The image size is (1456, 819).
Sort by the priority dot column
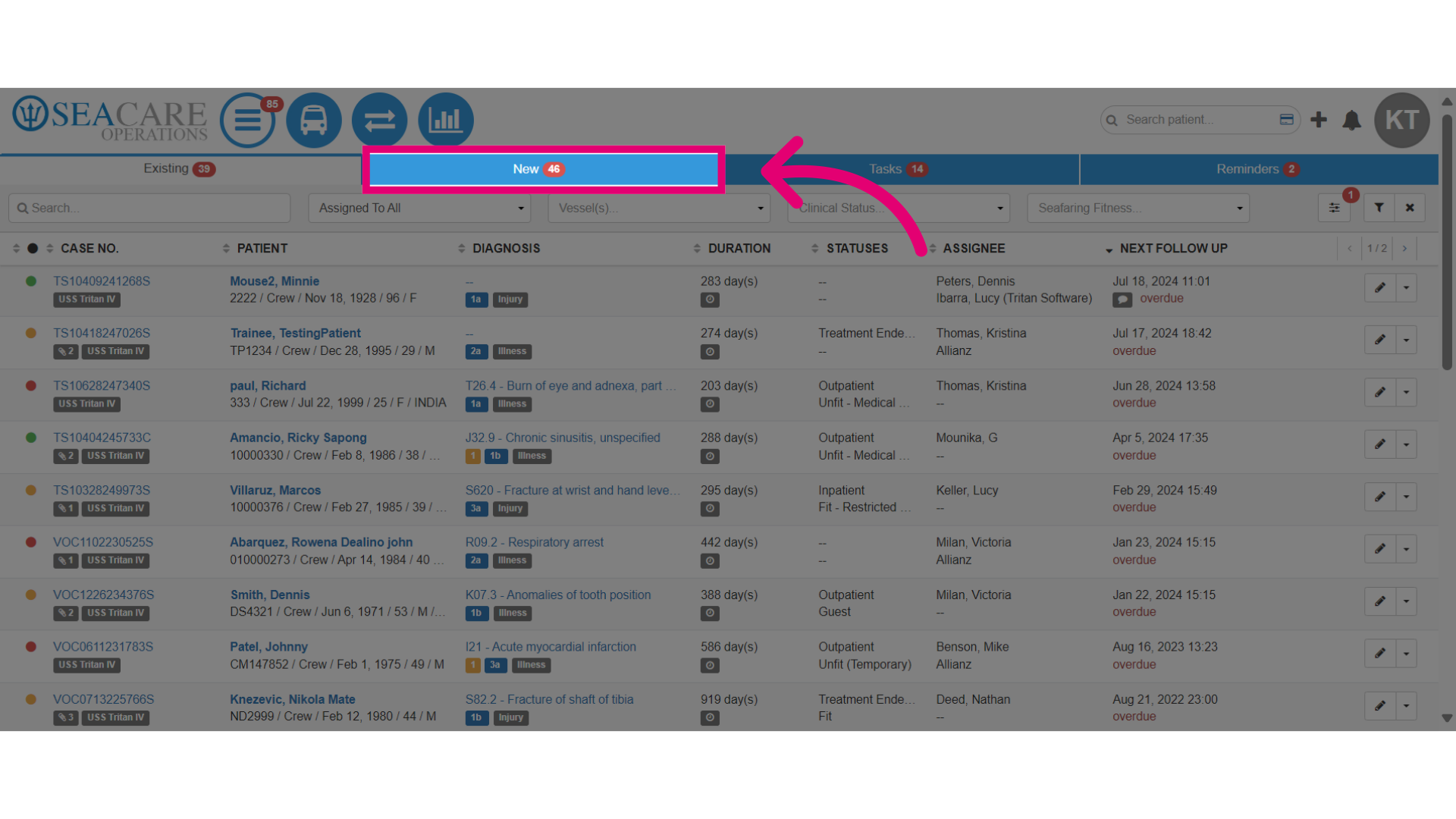point(33,248)
